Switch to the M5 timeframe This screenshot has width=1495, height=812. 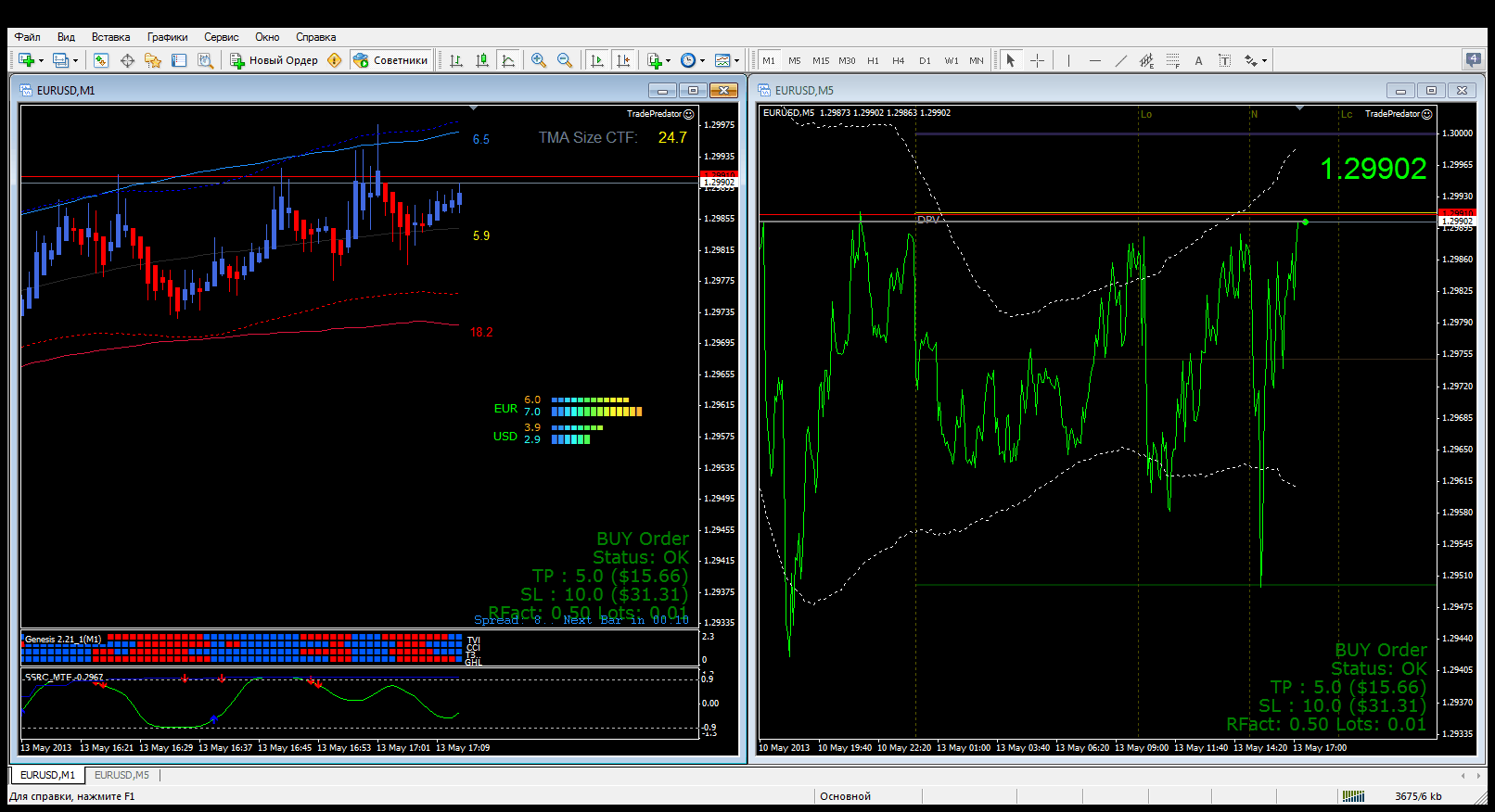795,60
